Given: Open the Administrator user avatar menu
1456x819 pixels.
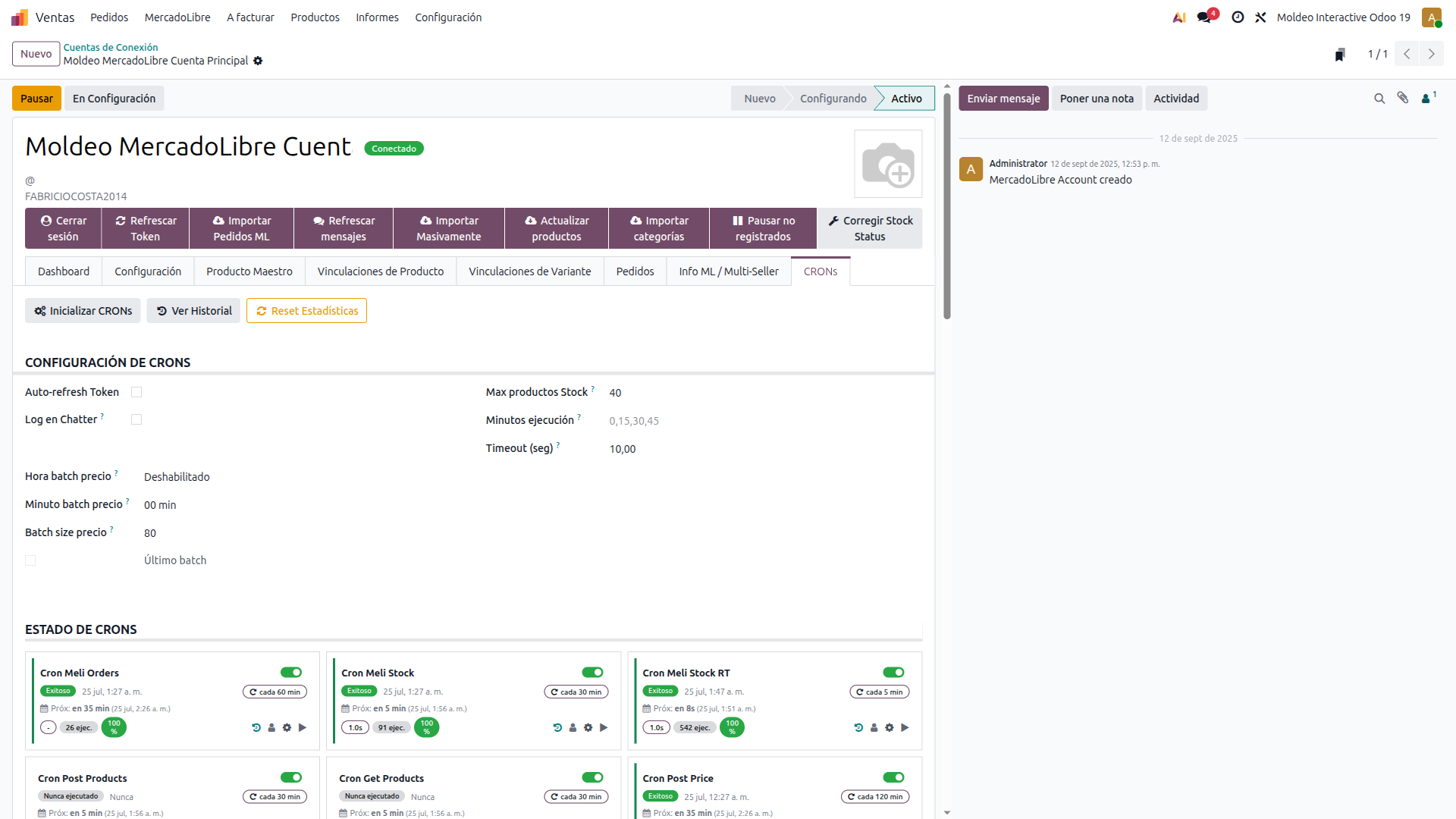Looking at the screenshot, I should click(x=1432, y=17).
